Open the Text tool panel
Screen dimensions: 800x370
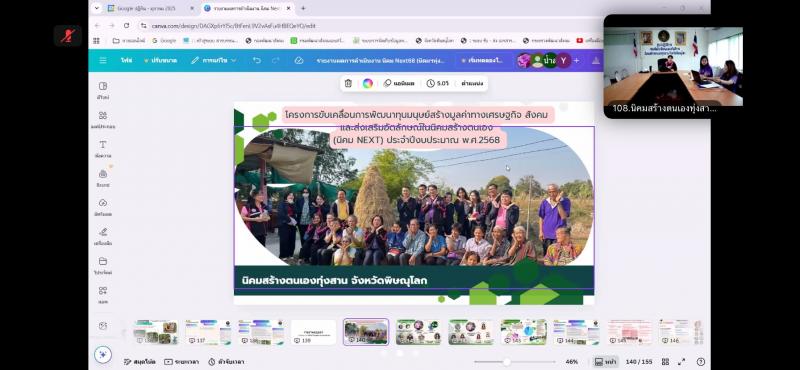click(103, 149)
